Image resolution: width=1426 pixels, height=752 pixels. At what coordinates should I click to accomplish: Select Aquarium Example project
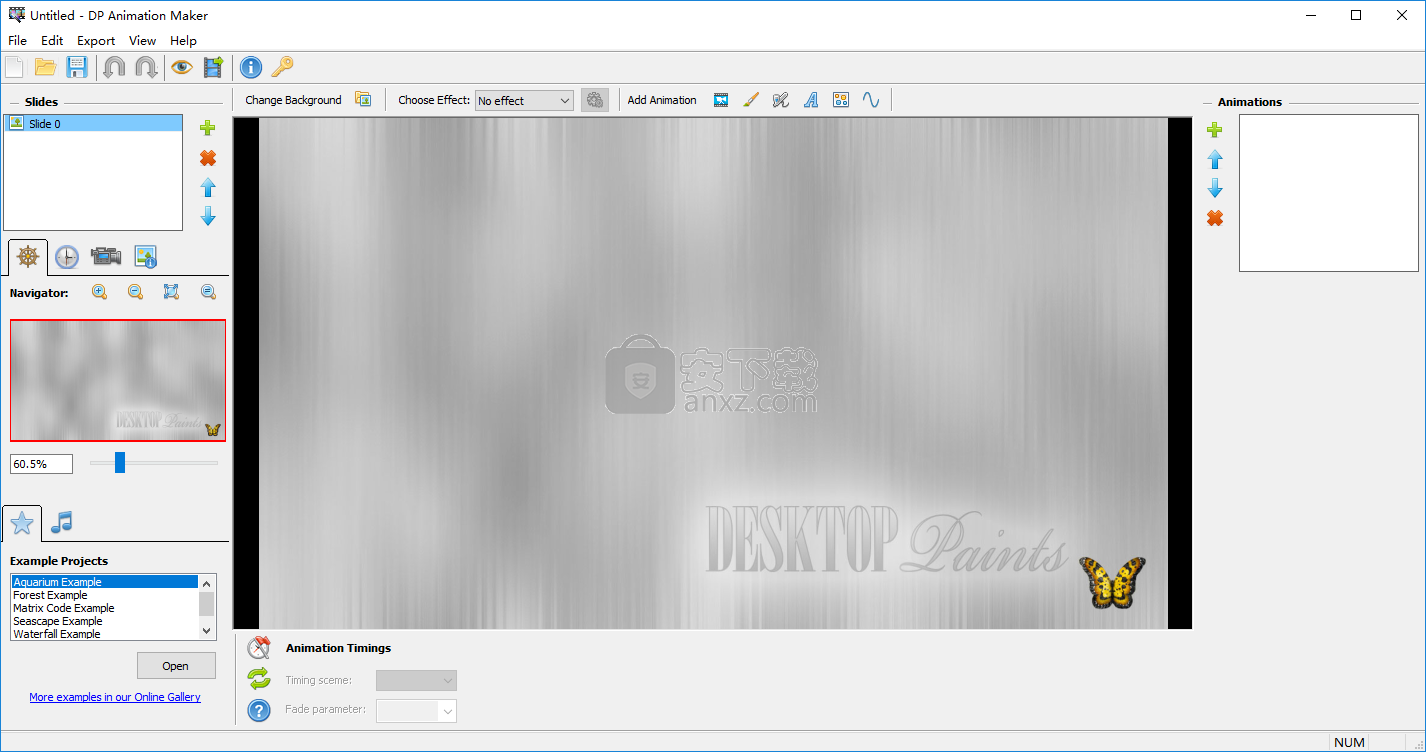pos(105,582)
